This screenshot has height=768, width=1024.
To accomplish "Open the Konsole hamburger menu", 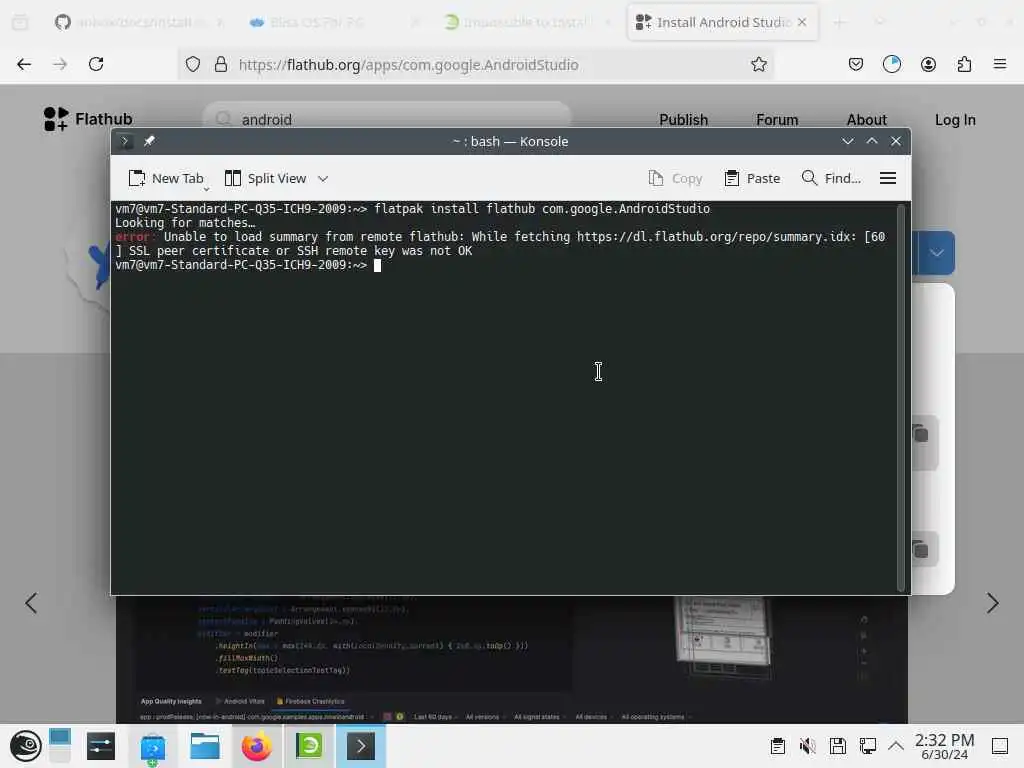I will click(888, 178).
